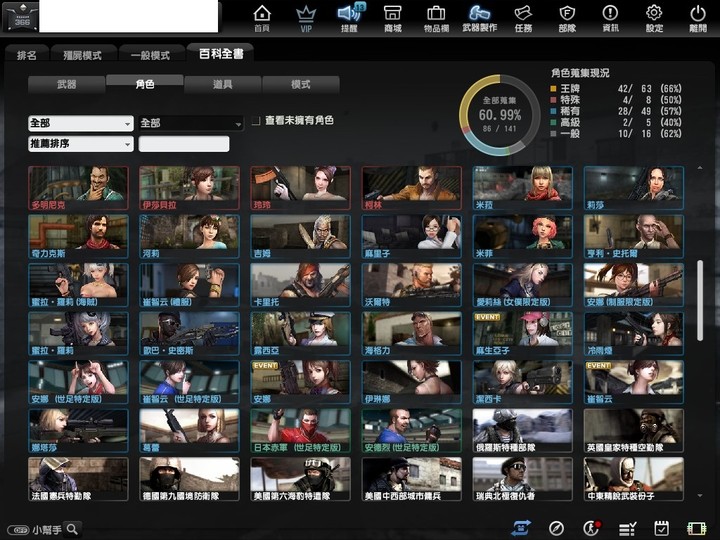This screenshot has height=540, width=720.
Task: Select the 道具 category tab
Action: point(223,84)
